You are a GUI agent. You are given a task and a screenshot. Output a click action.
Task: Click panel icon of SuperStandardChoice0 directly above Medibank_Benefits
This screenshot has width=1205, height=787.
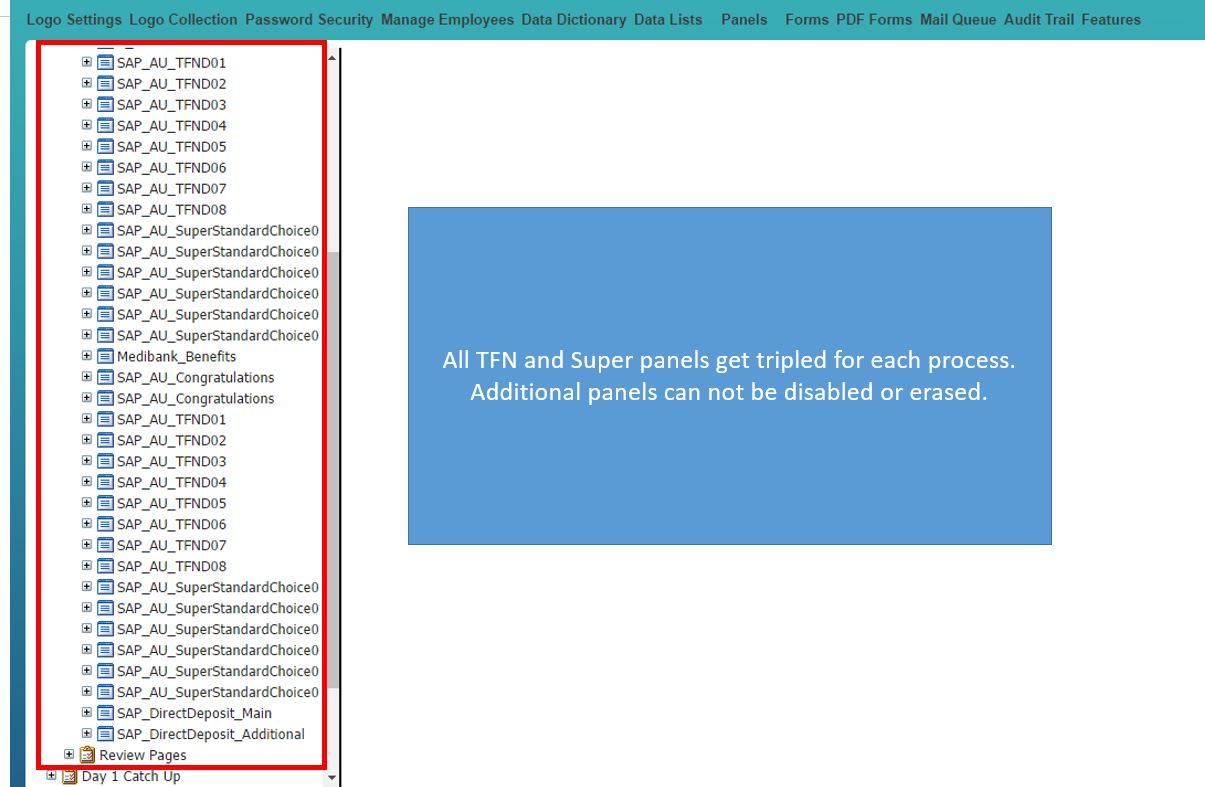[105, 335]
